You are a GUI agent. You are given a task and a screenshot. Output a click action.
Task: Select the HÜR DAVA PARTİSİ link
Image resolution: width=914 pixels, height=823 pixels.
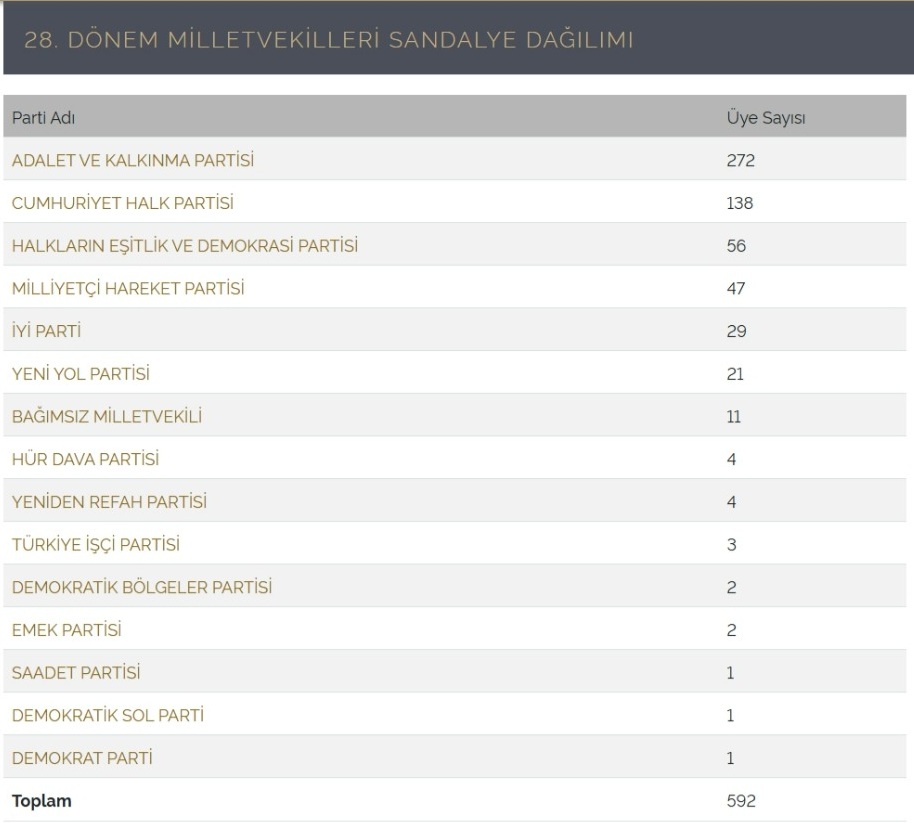click(85, 460)
